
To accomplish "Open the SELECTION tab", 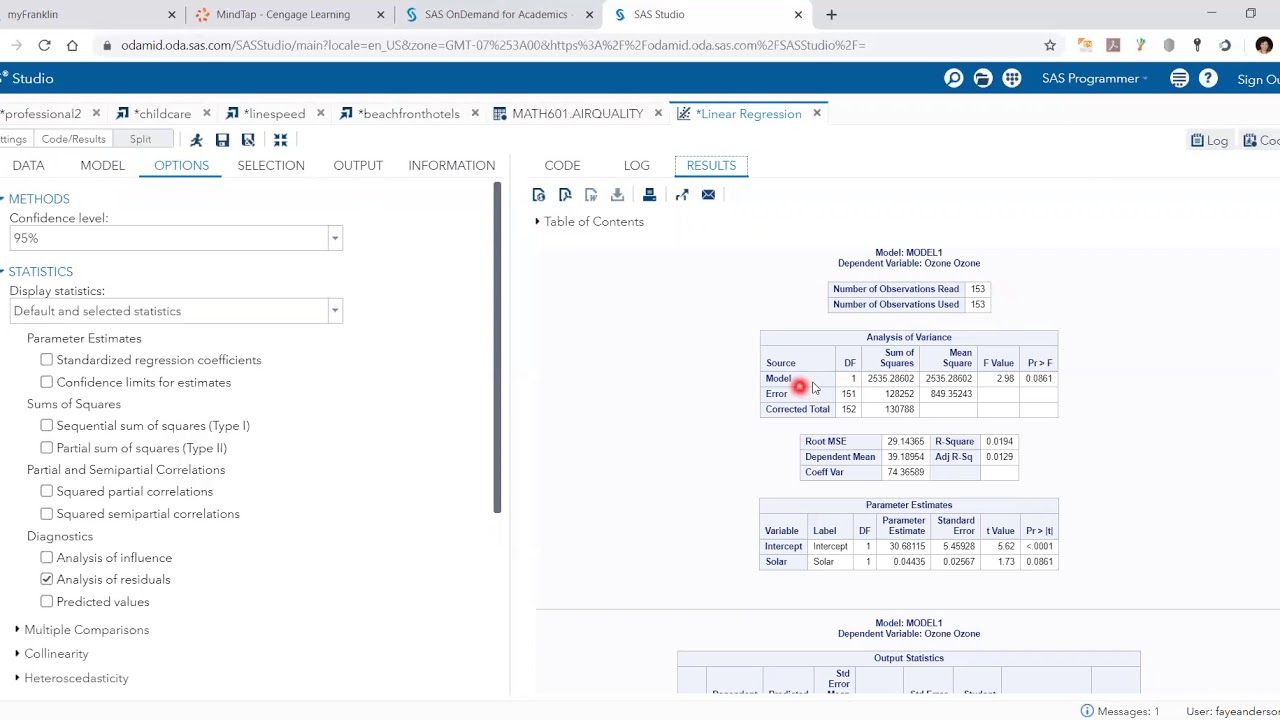I will [271, 165].
